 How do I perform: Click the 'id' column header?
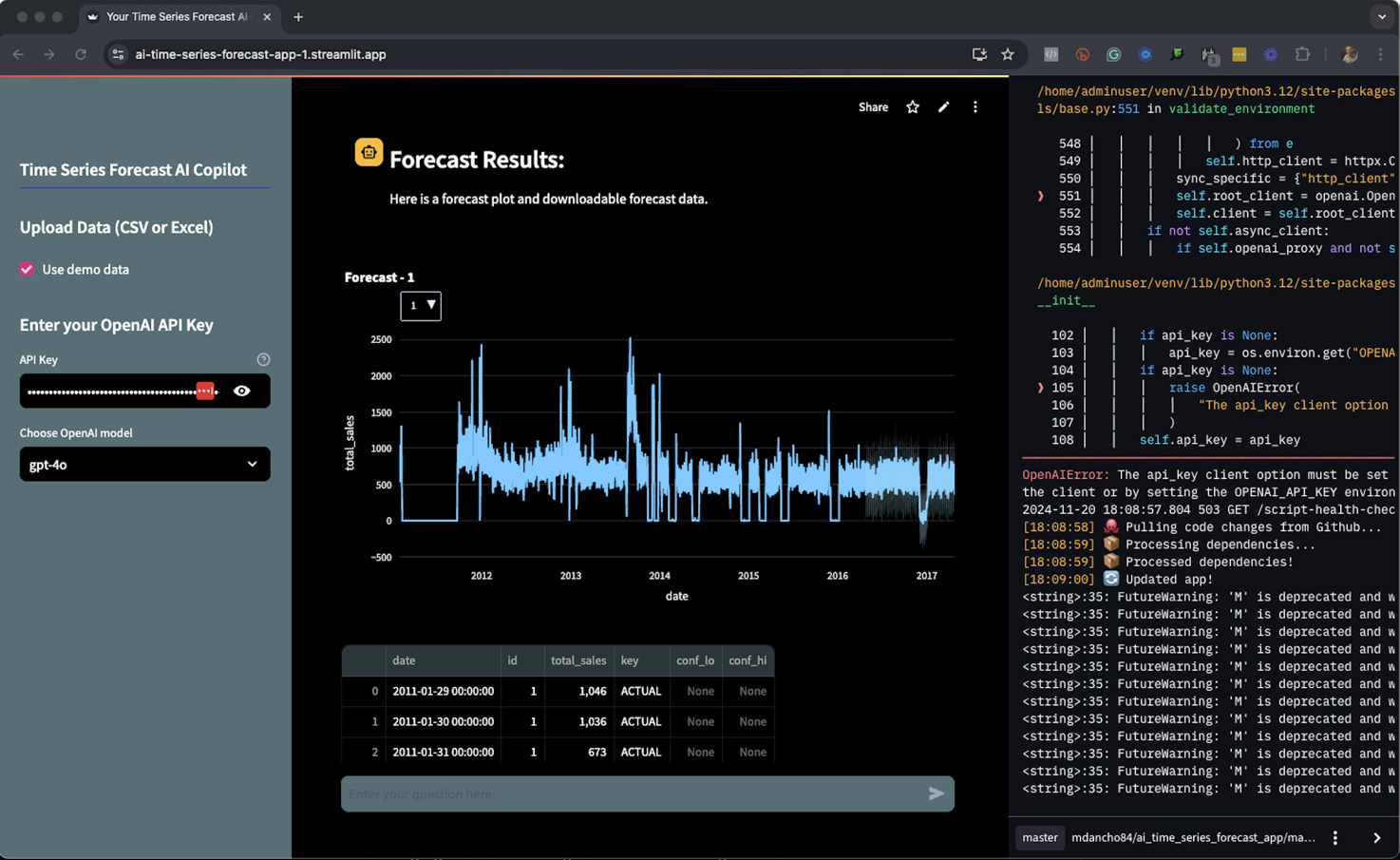click(522, 660)
